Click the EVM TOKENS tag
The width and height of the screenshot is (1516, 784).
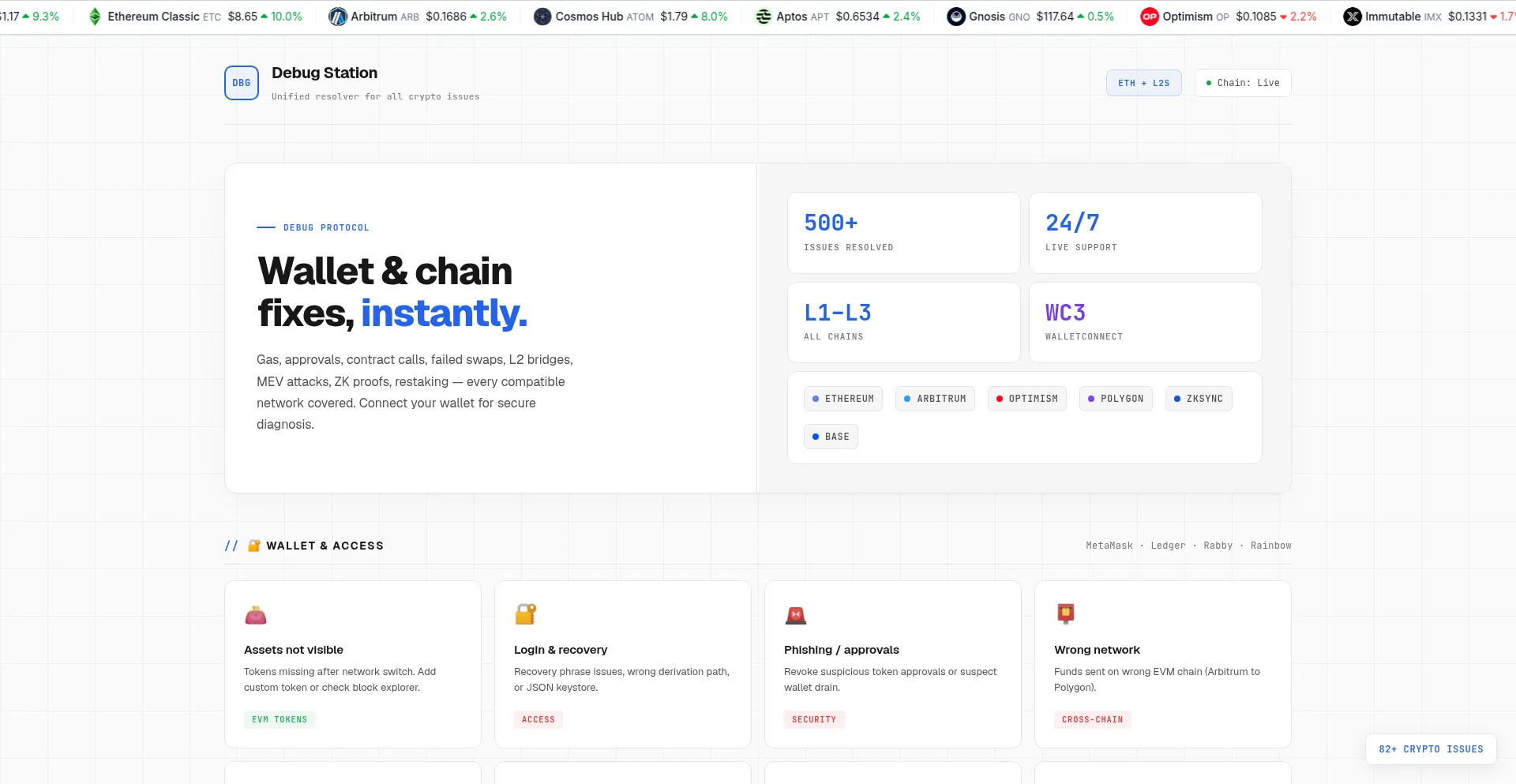280,719
